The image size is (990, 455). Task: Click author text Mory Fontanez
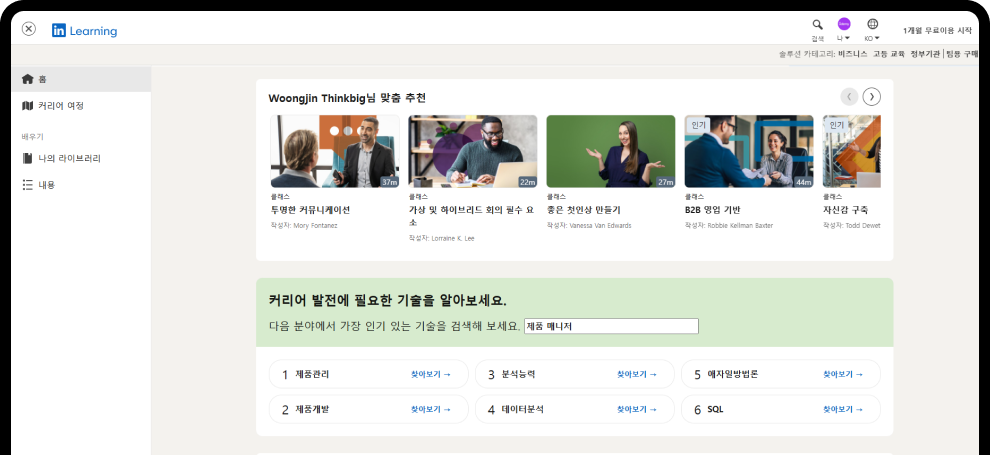click(315, 225)
